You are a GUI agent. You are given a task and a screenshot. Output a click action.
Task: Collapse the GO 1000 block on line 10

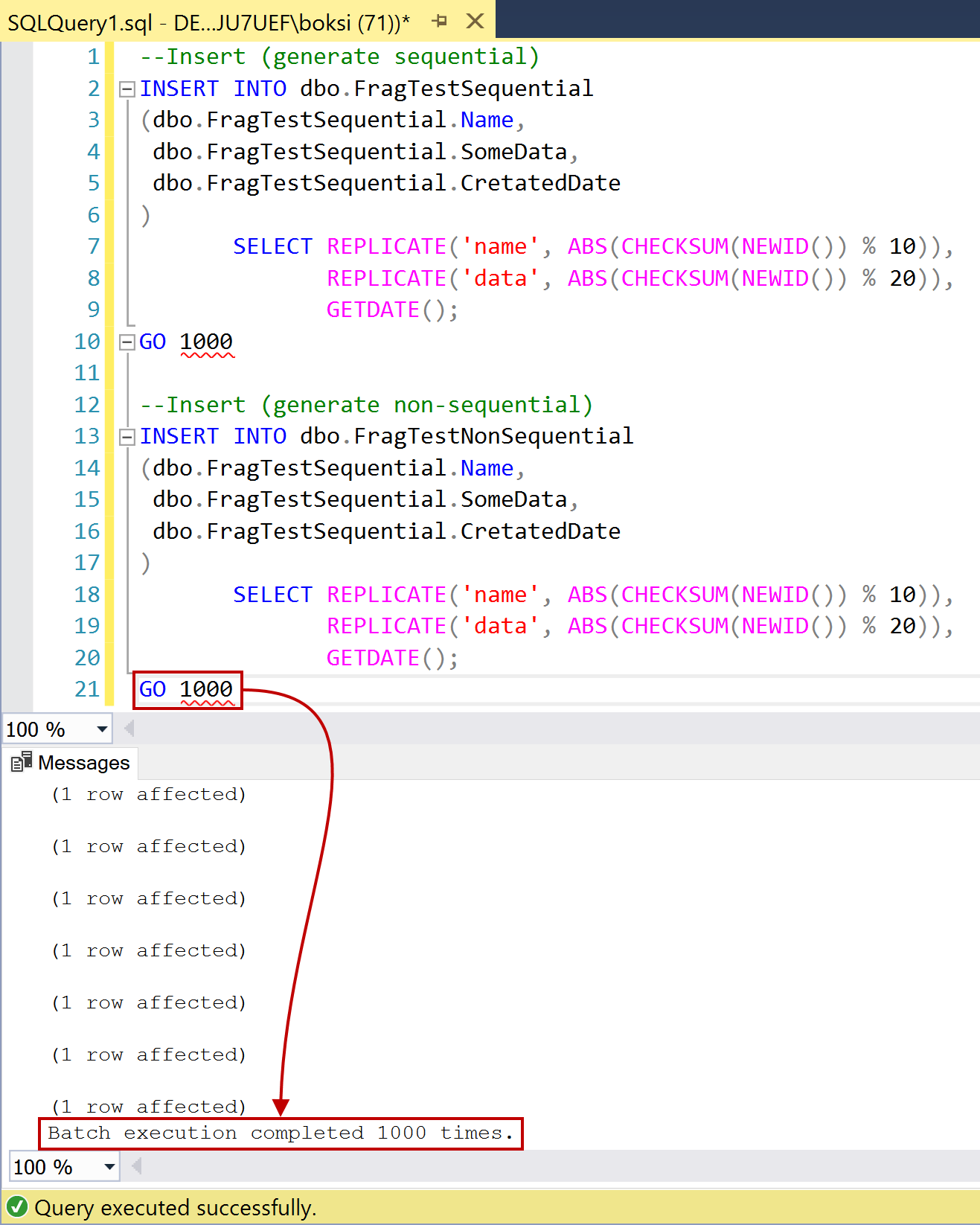coord(127,342)
